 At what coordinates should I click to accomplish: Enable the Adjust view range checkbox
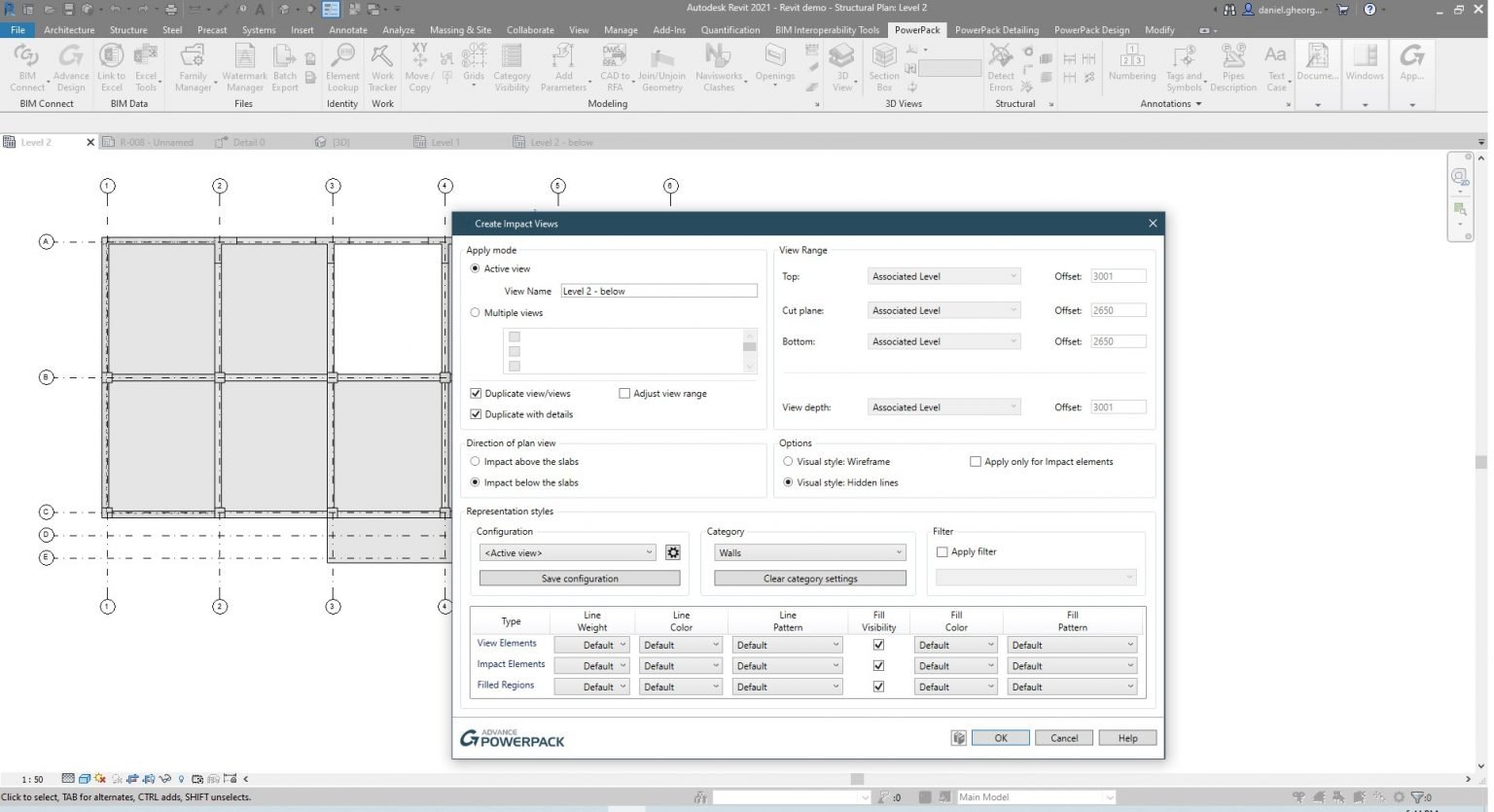point(624,393)
